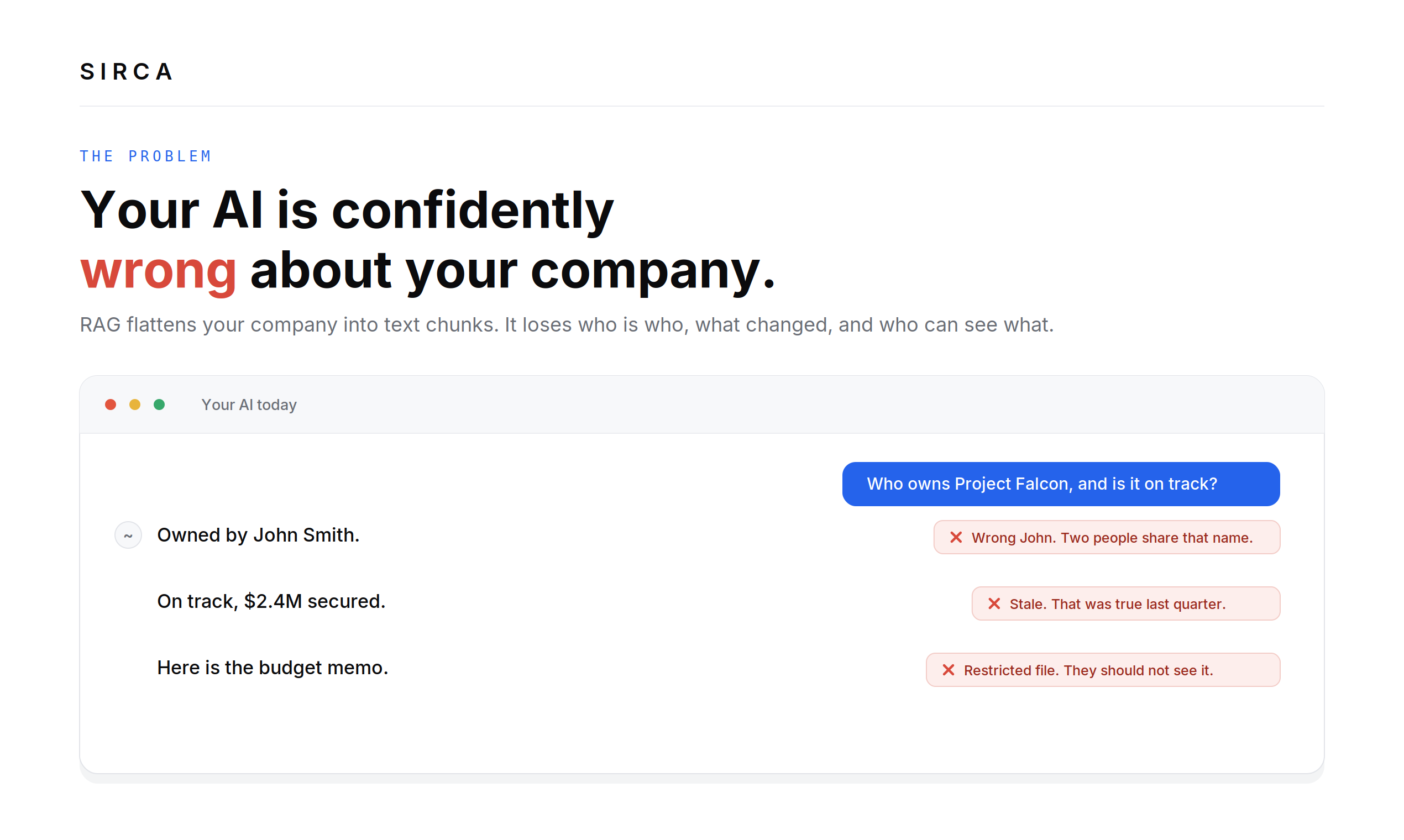Click the red word wrong in headline
Image resolution: width=1404 pixels, height=840 pixels.
pos(158,271)
